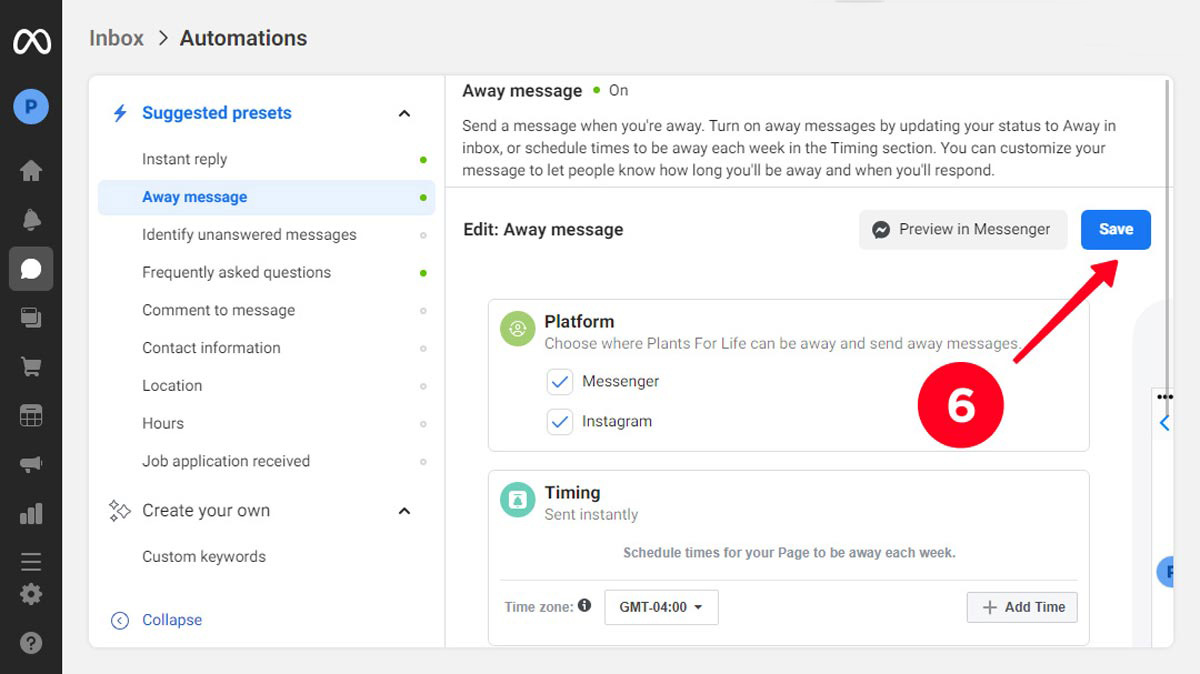Select Frequently asked questions preset
1200x674 pixels.
point(236,272)
